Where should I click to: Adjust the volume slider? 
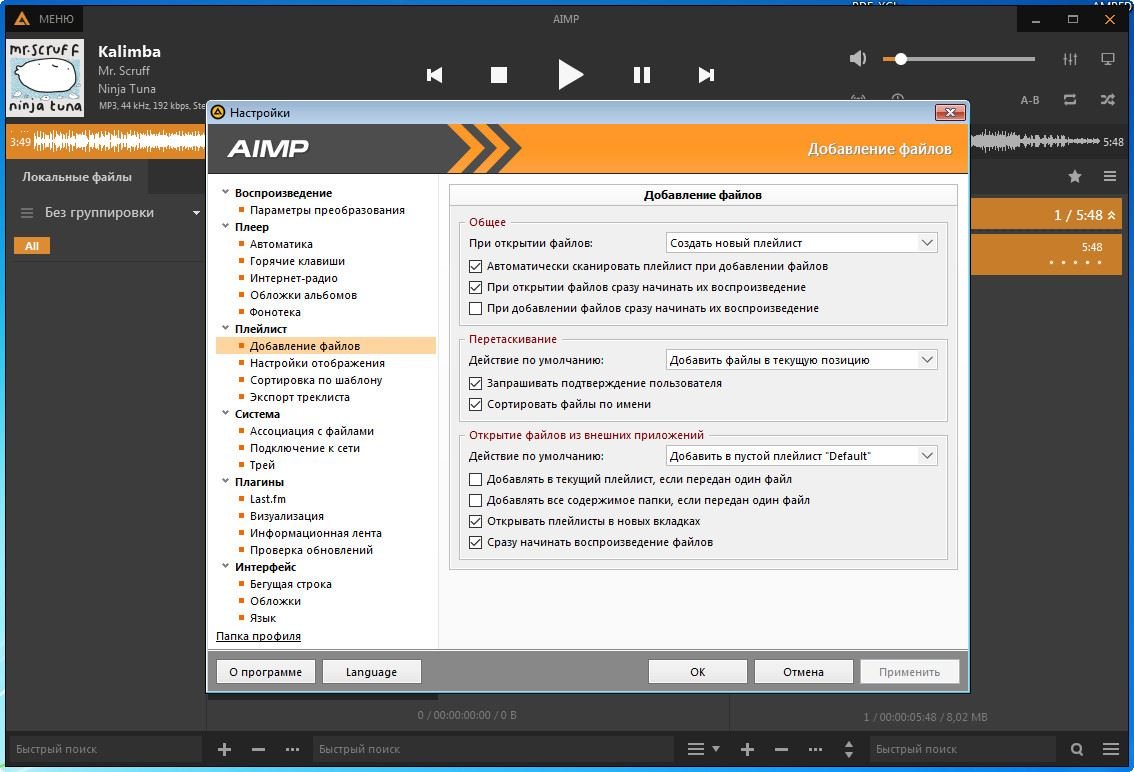click(x=958, y=59)
